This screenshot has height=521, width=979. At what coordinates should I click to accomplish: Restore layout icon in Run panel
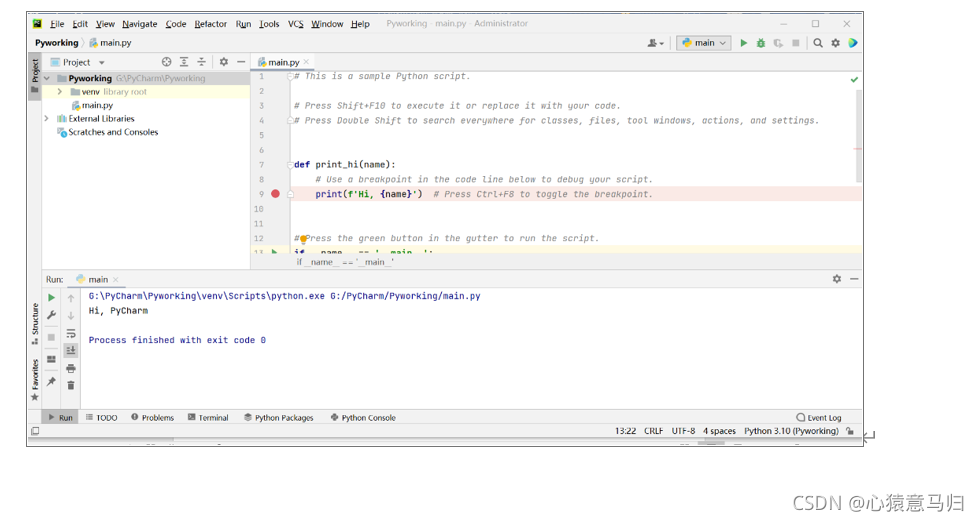[51, 359]
